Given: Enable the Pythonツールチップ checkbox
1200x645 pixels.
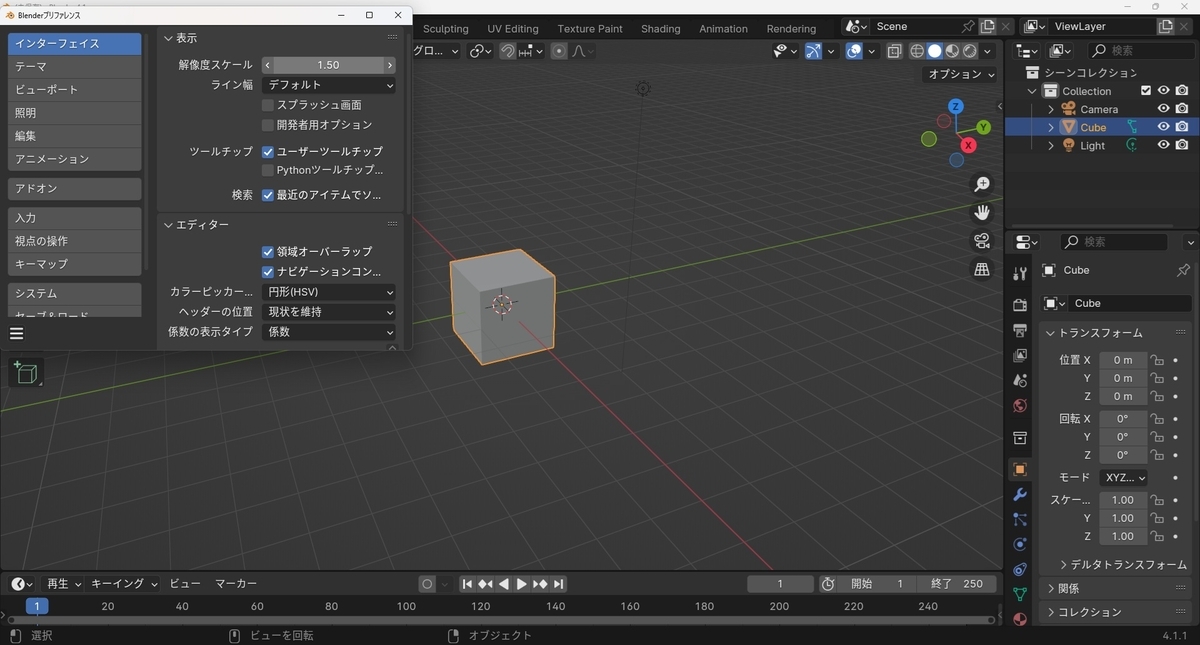Looking at the screenshot, I should pyautogui.click(x=268, y=170).
